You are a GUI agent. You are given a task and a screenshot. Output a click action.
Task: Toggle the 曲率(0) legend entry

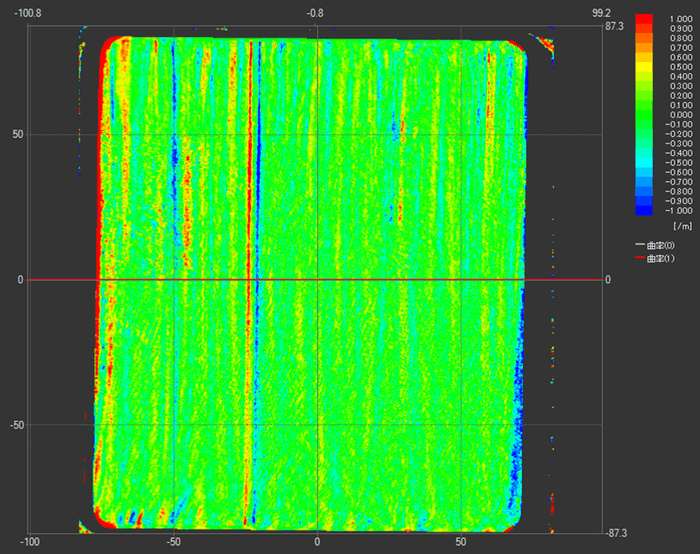coord(661,245)
